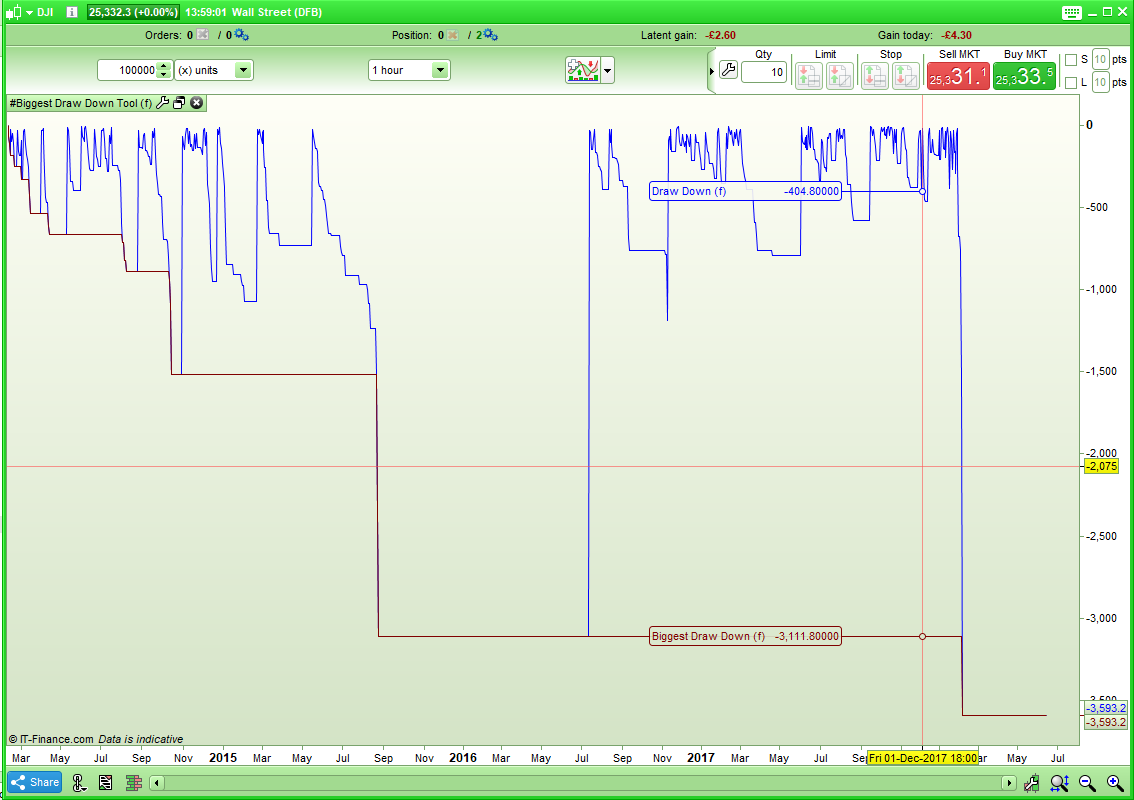Open the 1 hour timeframe dropdown
Viewport: 1134px width, 800px height.
click(409, 70)
